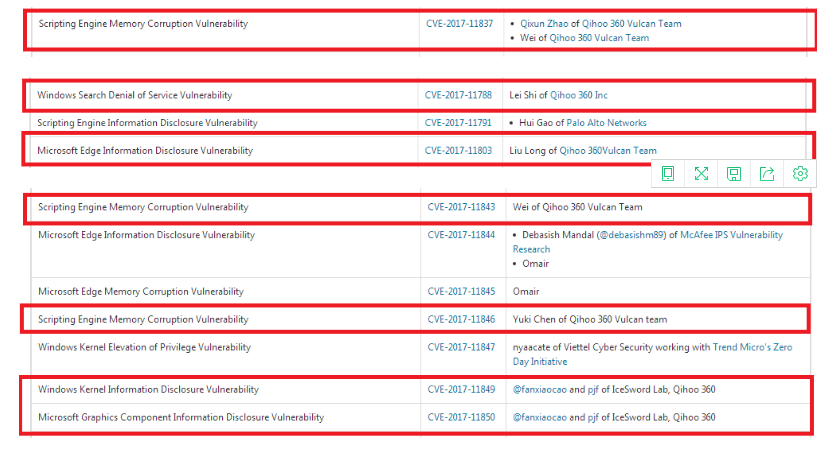This screenshot has height=470, width=831.
Task: Click pjf link in CVE-2017-11849 row
Action: 593,389
